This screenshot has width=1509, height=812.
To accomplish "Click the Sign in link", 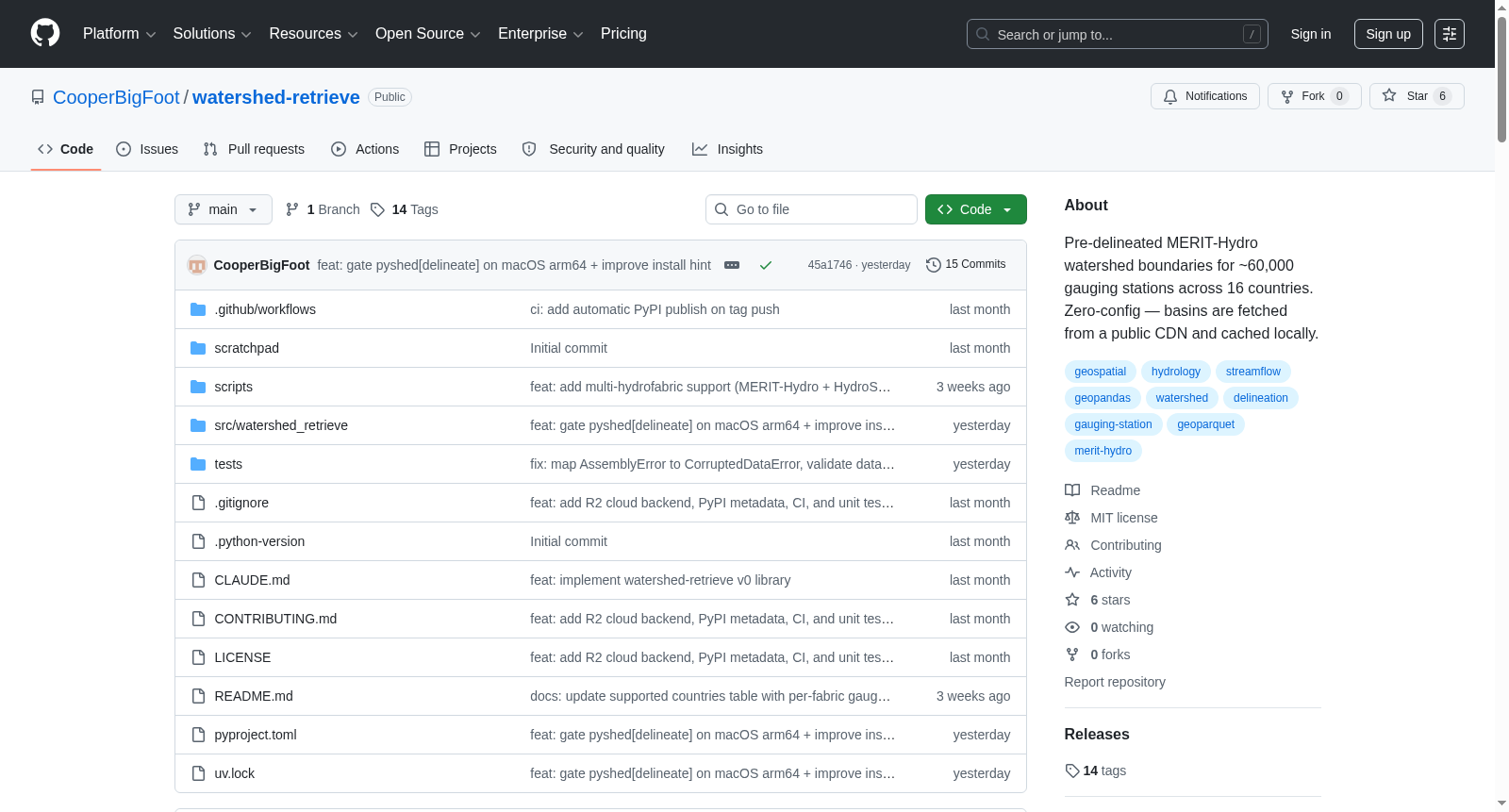I will pos(1311,34).
